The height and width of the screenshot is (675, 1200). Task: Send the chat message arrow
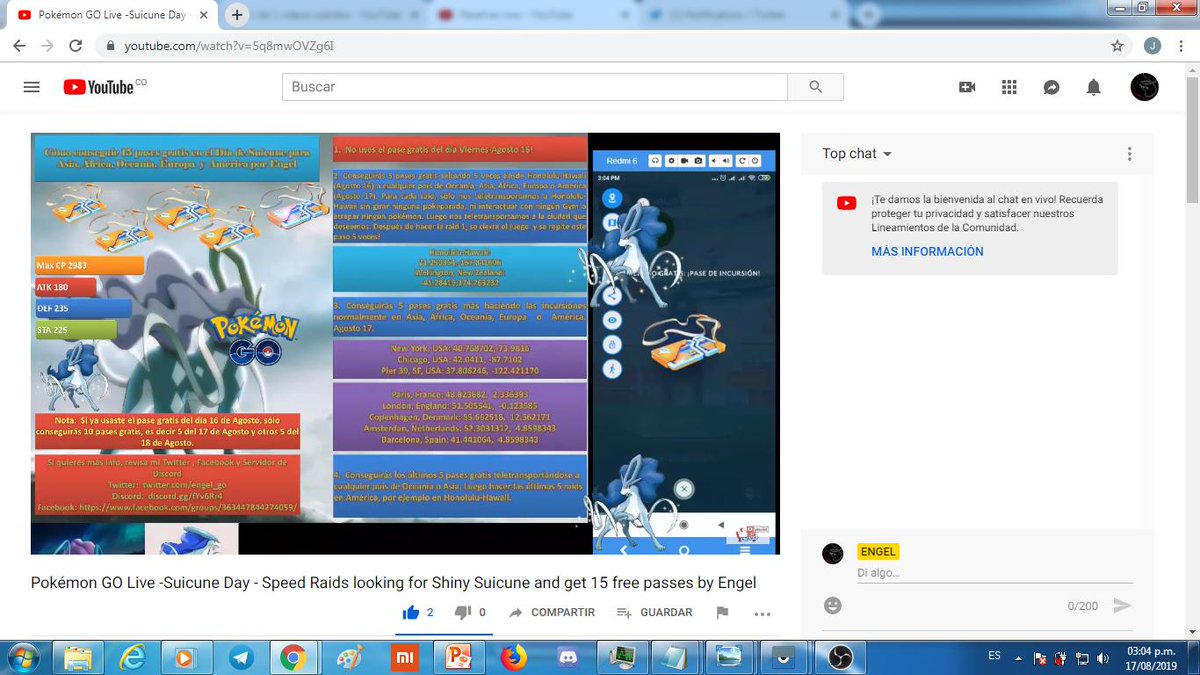click(1122, 606)
